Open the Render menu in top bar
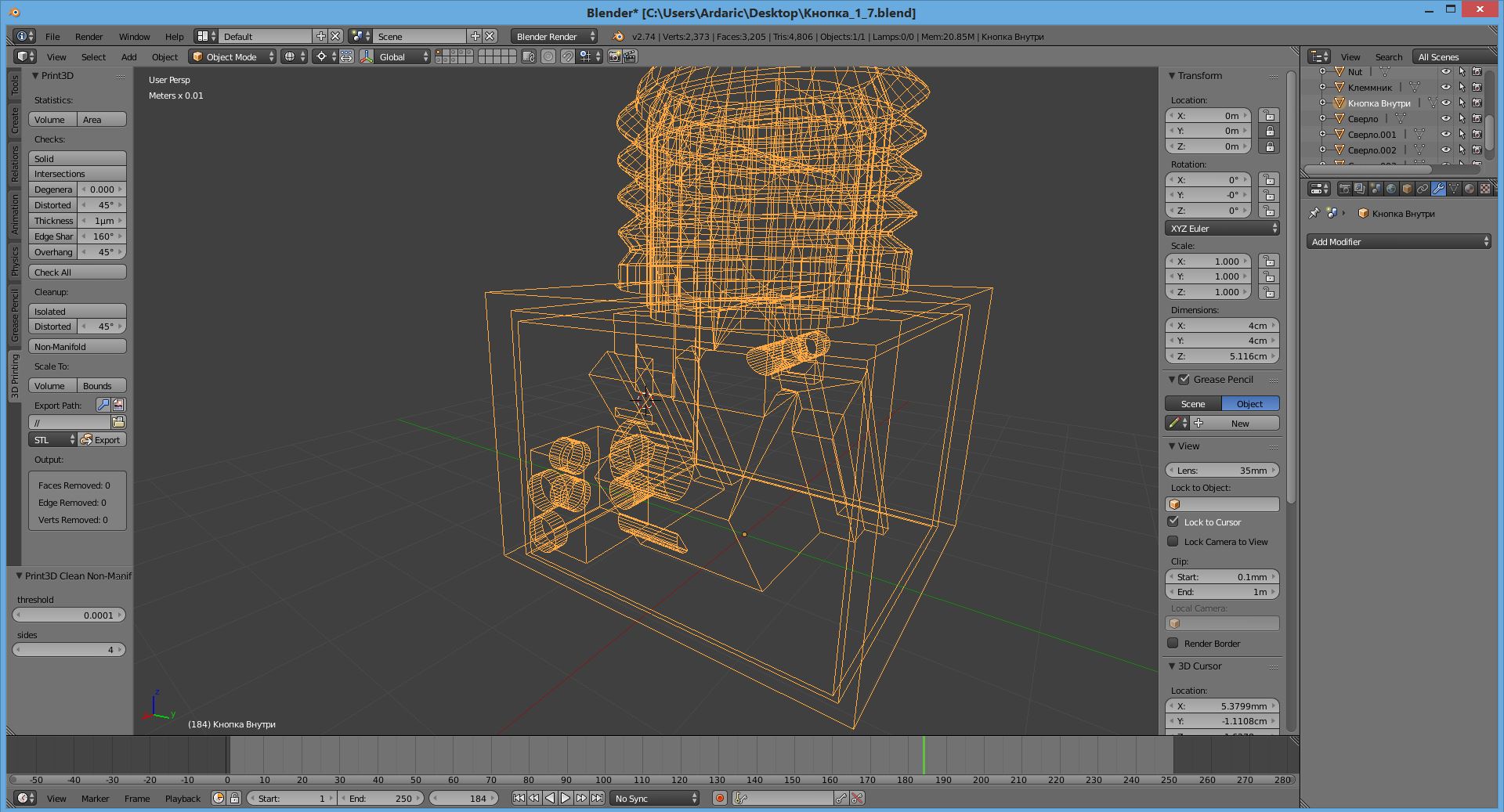The width and height of the screenshot is (1504, 812). pos(89,37)
